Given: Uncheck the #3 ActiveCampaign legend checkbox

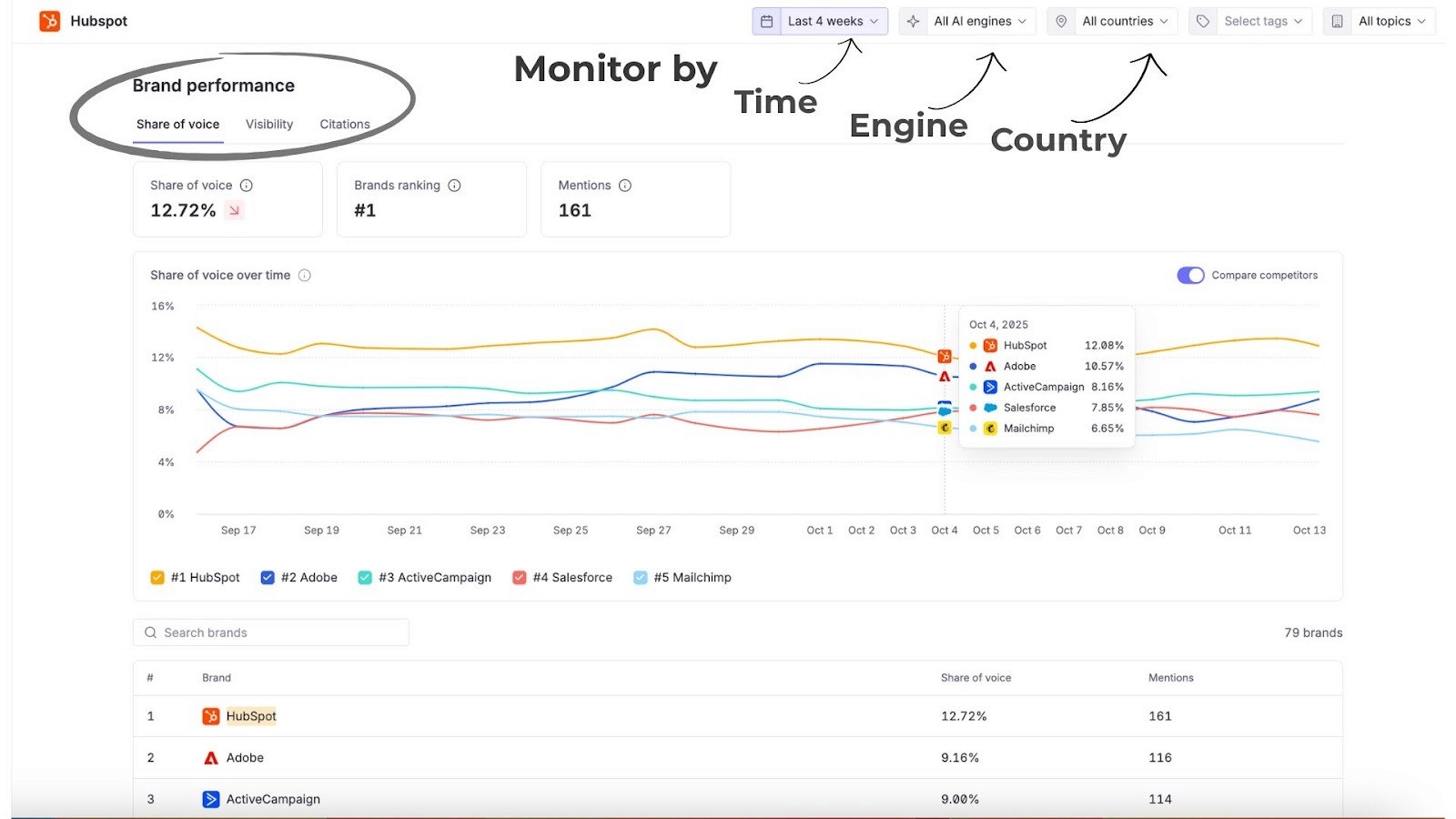Looking at the screenshot, I should (365, 578).
